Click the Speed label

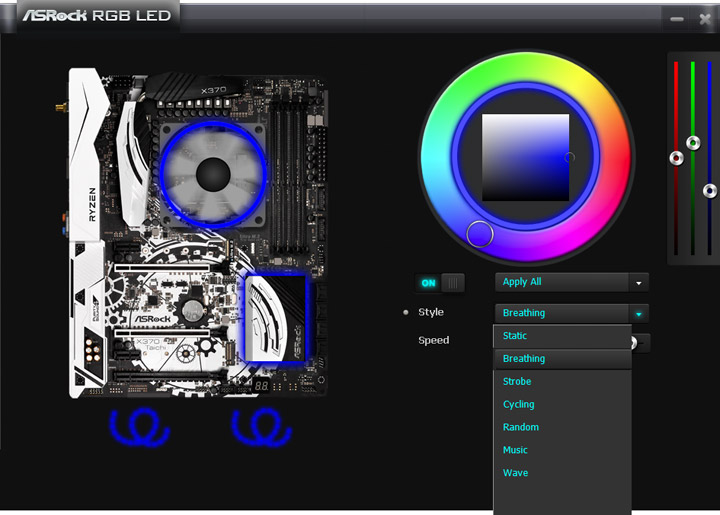[x=433, y=340]
